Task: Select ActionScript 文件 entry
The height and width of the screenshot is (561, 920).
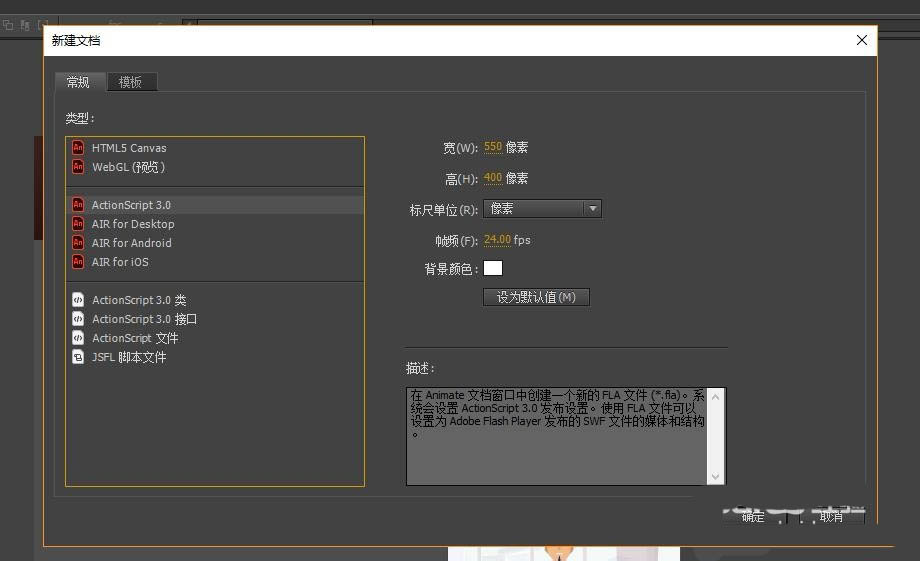Action: (215, 338)
